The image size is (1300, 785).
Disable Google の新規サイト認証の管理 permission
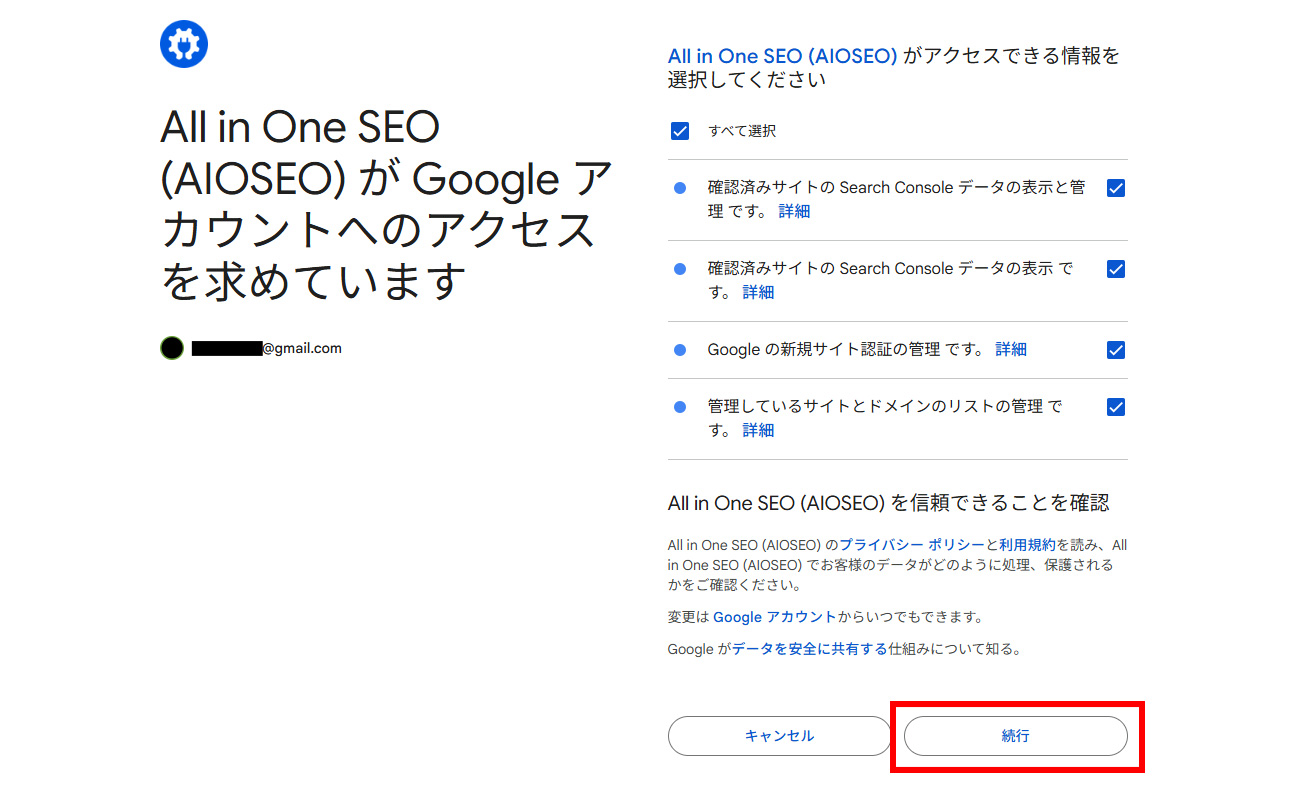1115,349
